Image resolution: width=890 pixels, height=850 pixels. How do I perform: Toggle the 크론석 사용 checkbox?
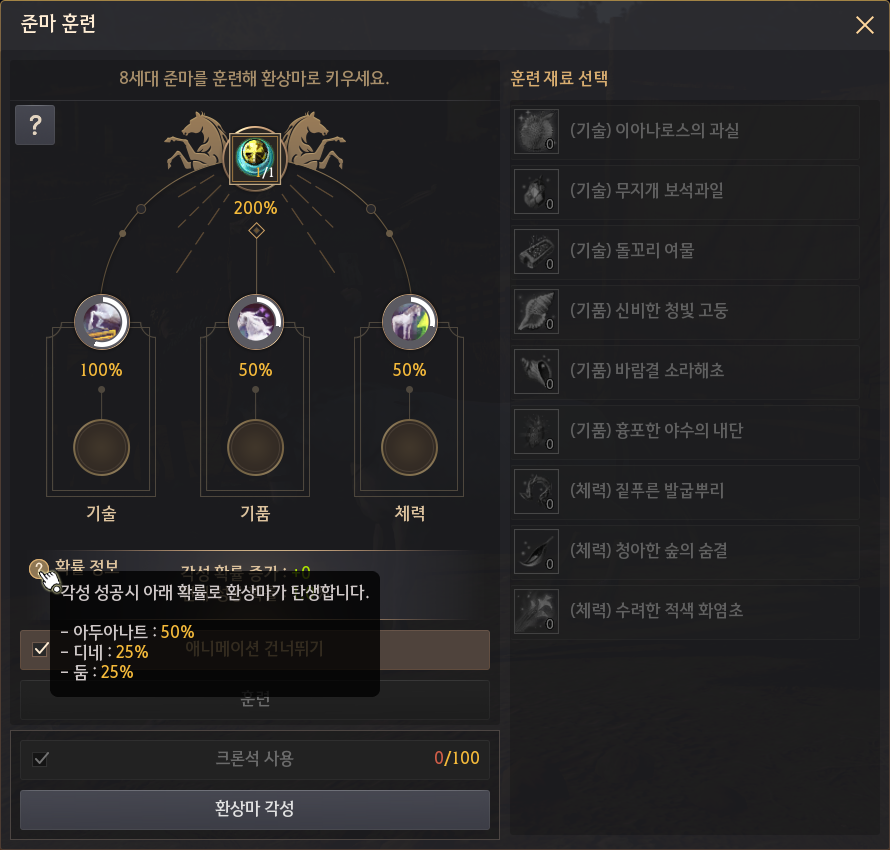40,759
